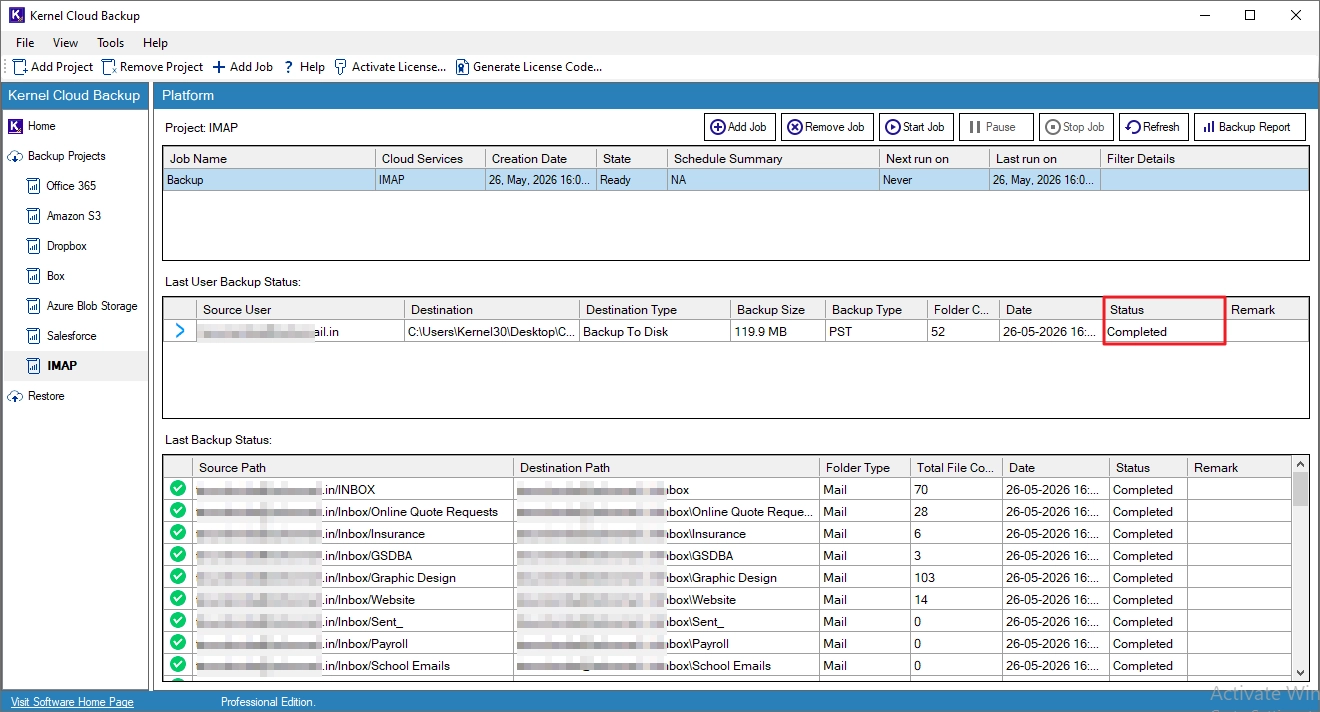Click the Backup Size column header

pyautogui.click(x=777, y=309)
